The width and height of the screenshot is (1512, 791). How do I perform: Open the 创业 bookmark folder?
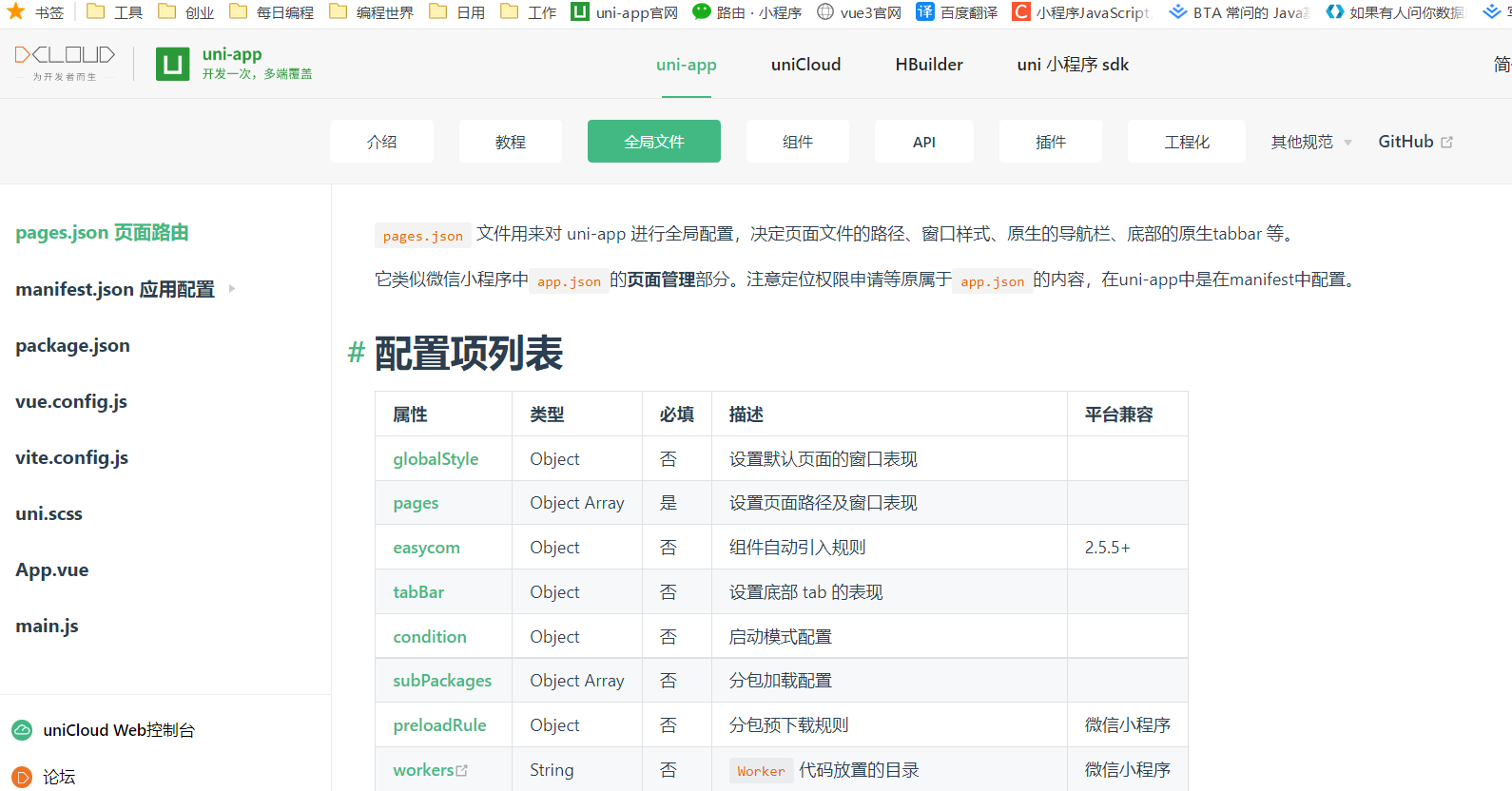point(185,12)
